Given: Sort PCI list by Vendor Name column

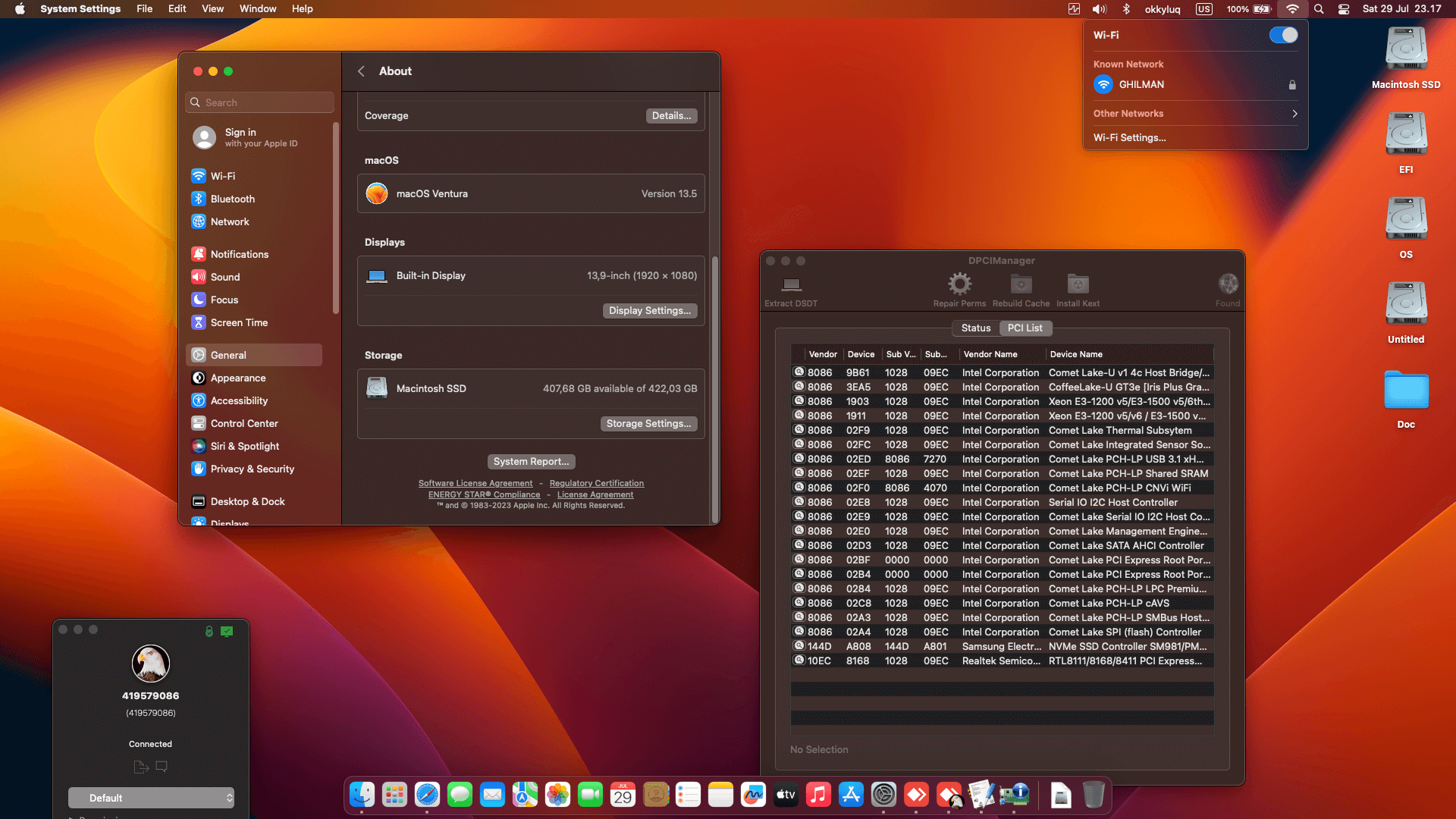Looking at the screenshot, I should pyautogui.click(x=1003, y=354).
